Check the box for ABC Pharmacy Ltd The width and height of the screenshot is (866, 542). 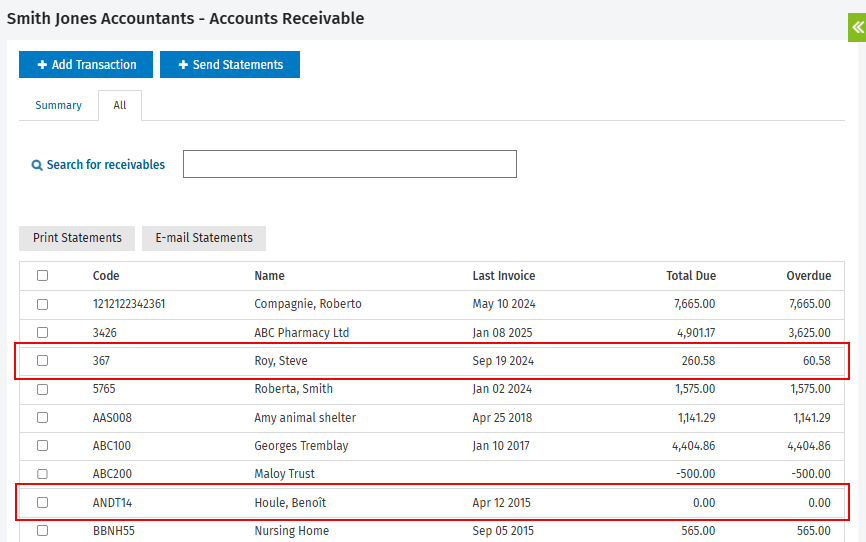coord(43,333)
